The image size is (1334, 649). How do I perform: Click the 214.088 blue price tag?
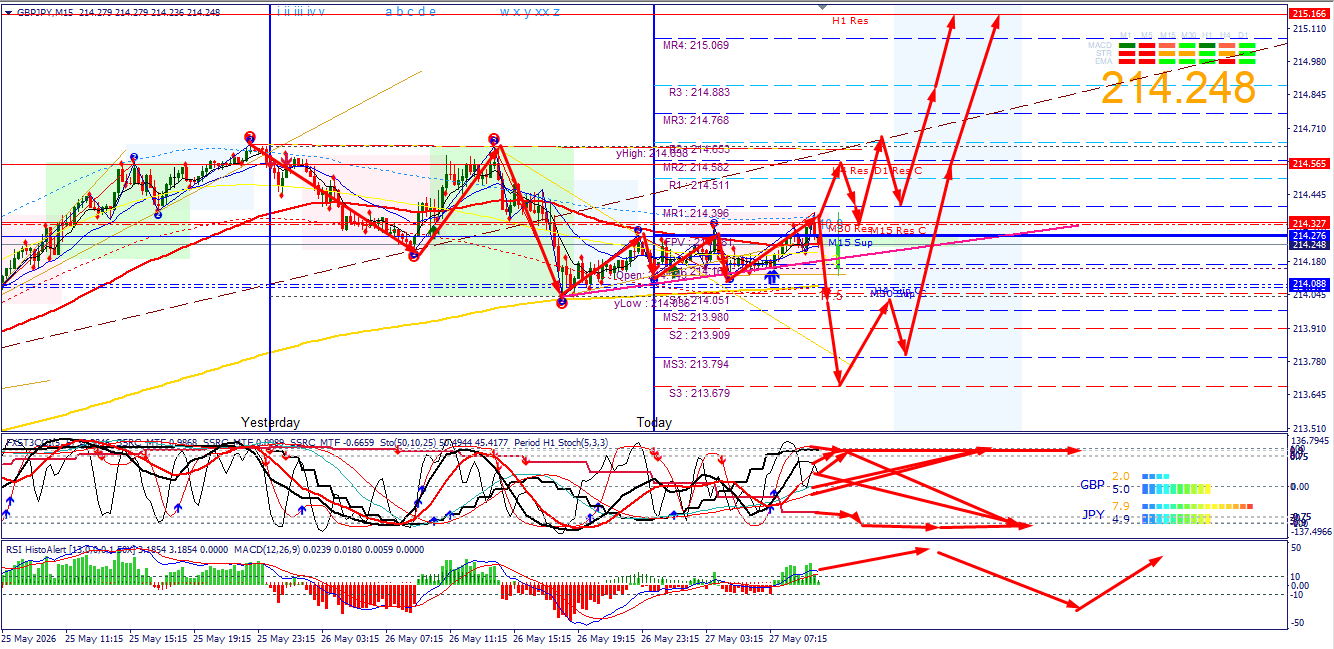1309,284
